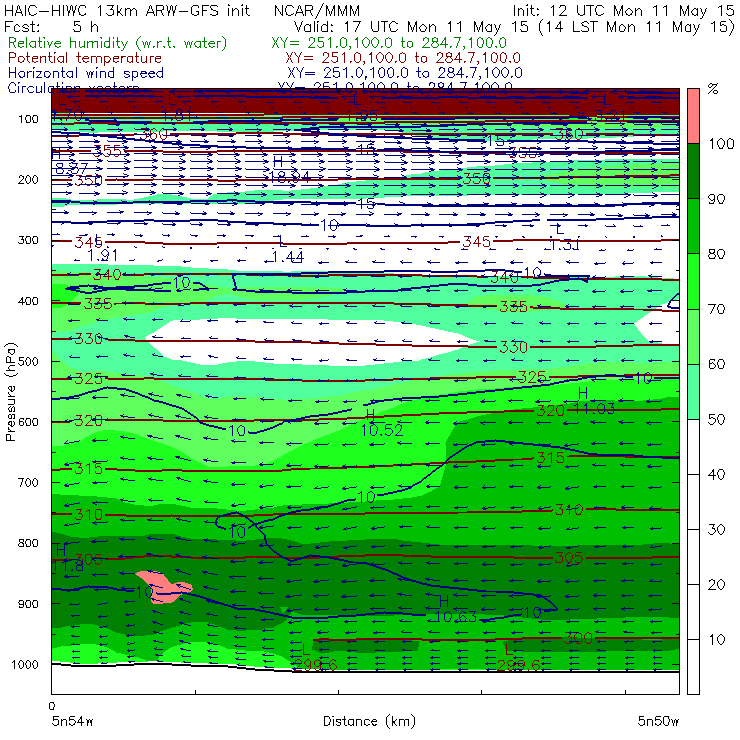The height and width of the screenshot is (740, 740).
Task: Click the colorbar "30" label
Action: click(716, 530)
